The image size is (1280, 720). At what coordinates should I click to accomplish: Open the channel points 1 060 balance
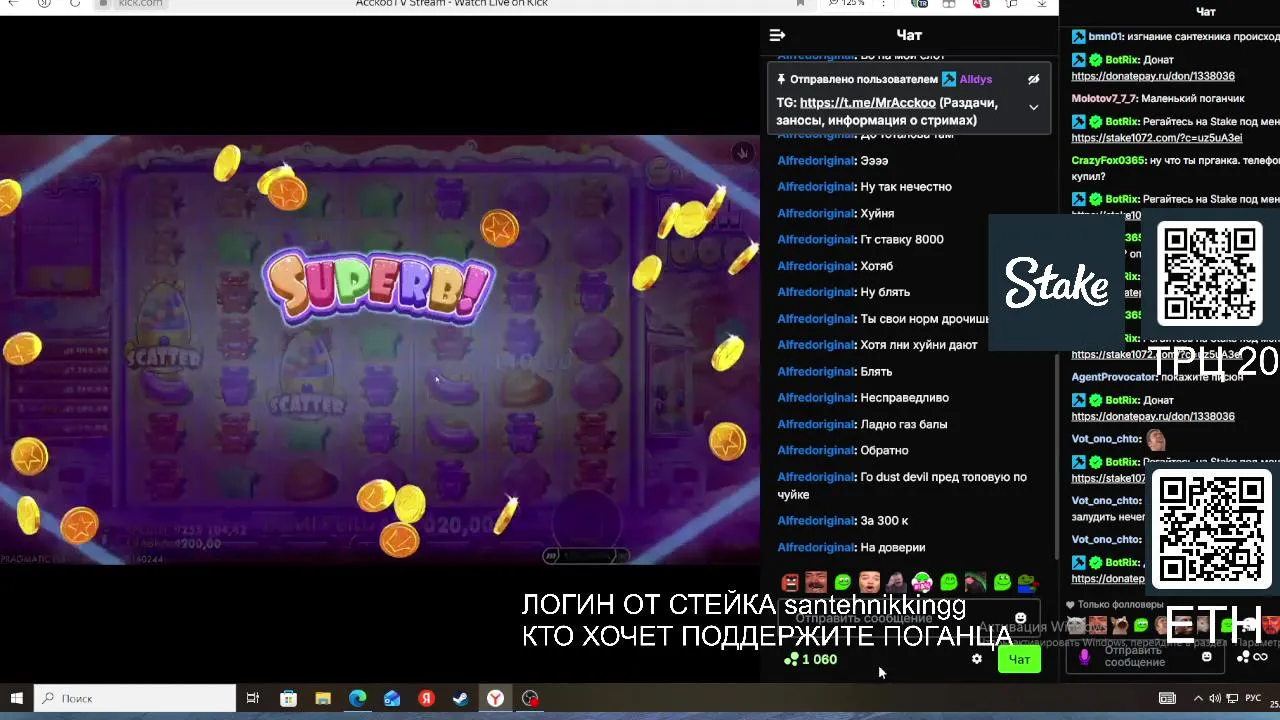point(810,659)
